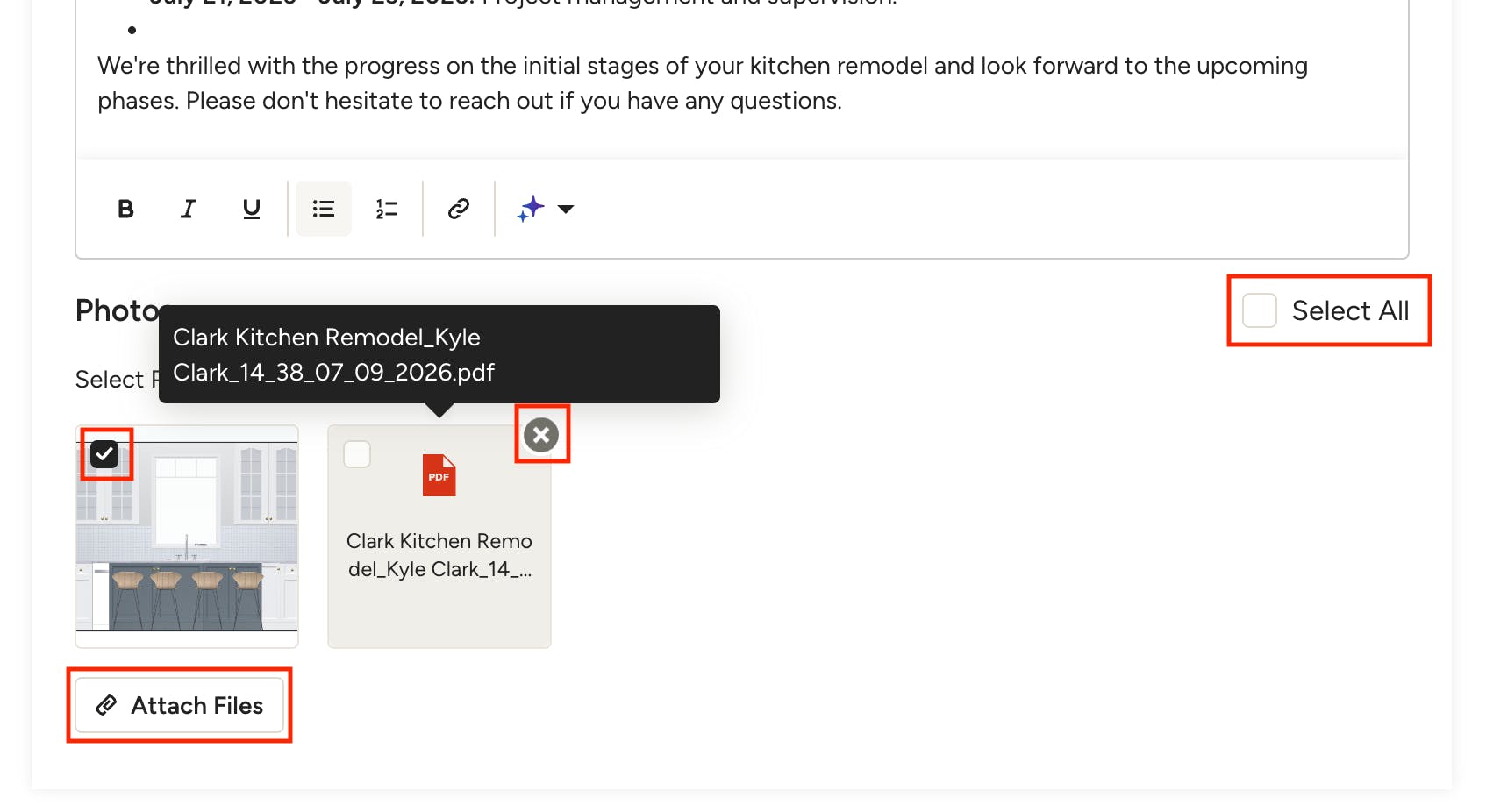Viewport: 1486px width, 812px height.
Task: Switch to numbered list formatting
Action: click(x=387, y=209)
